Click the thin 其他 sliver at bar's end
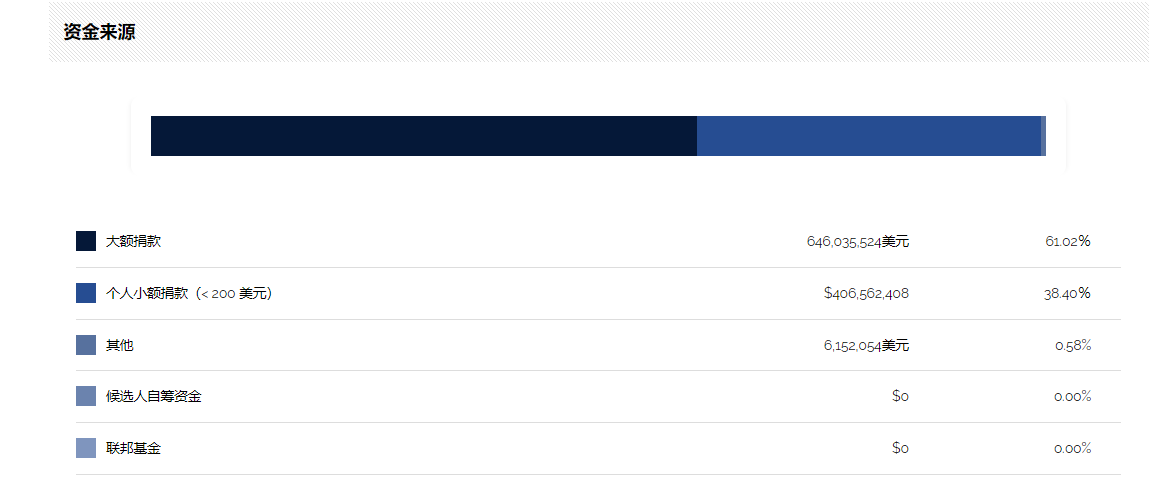 [1043, 136]
